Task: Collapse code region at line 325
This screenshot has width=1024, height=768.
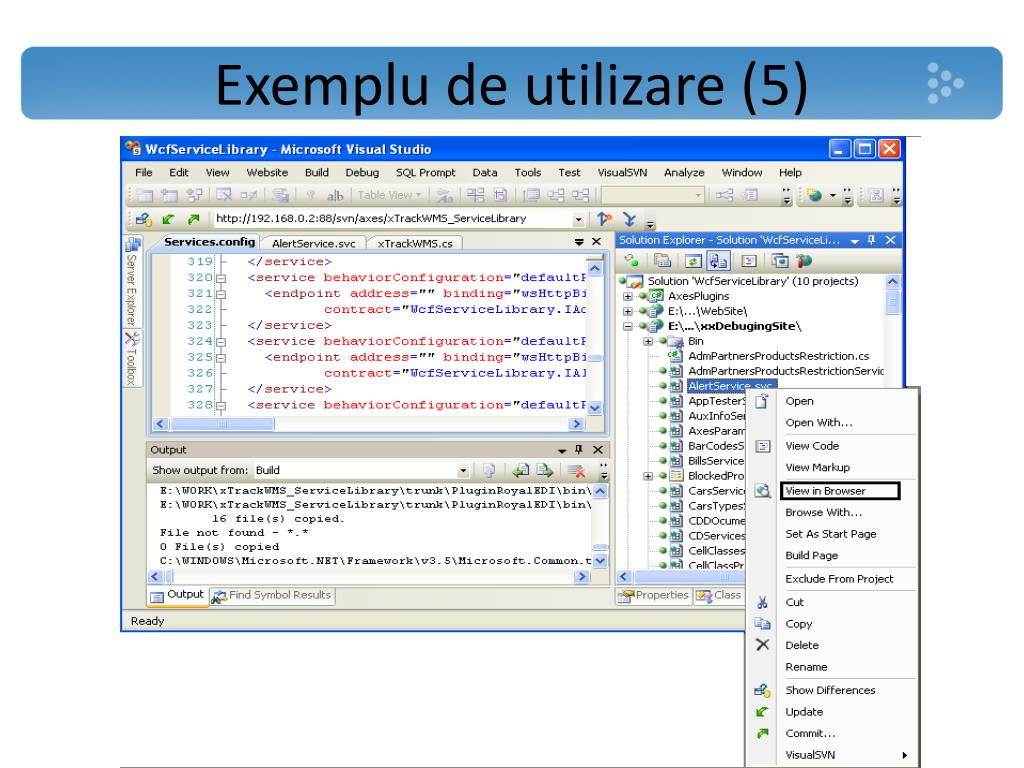Action: pyautogui.click(x=221, y=358)
